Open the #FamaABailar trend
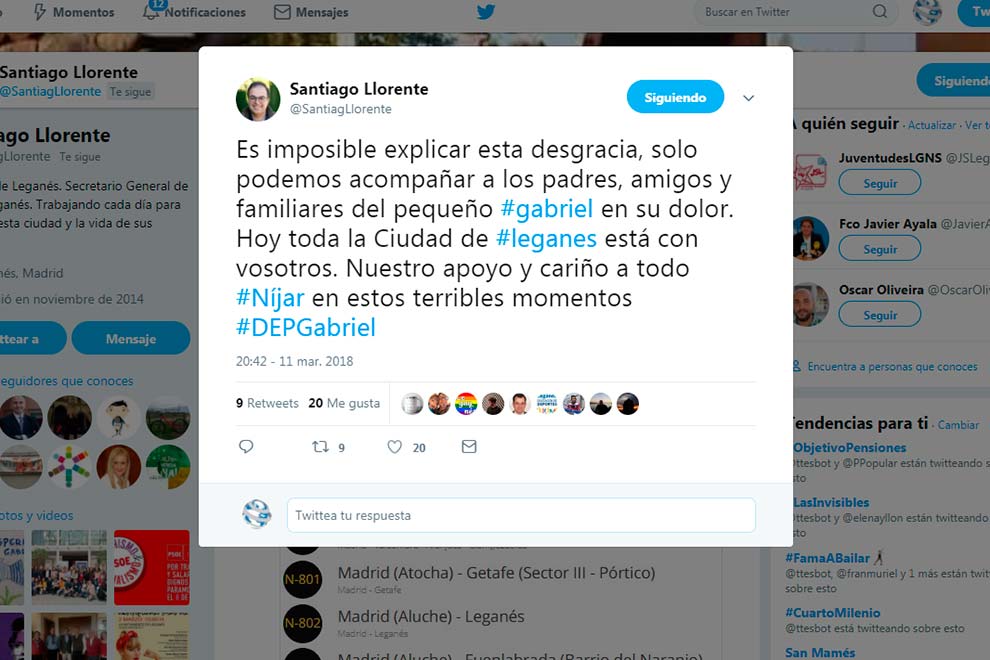 pos(827,558)
